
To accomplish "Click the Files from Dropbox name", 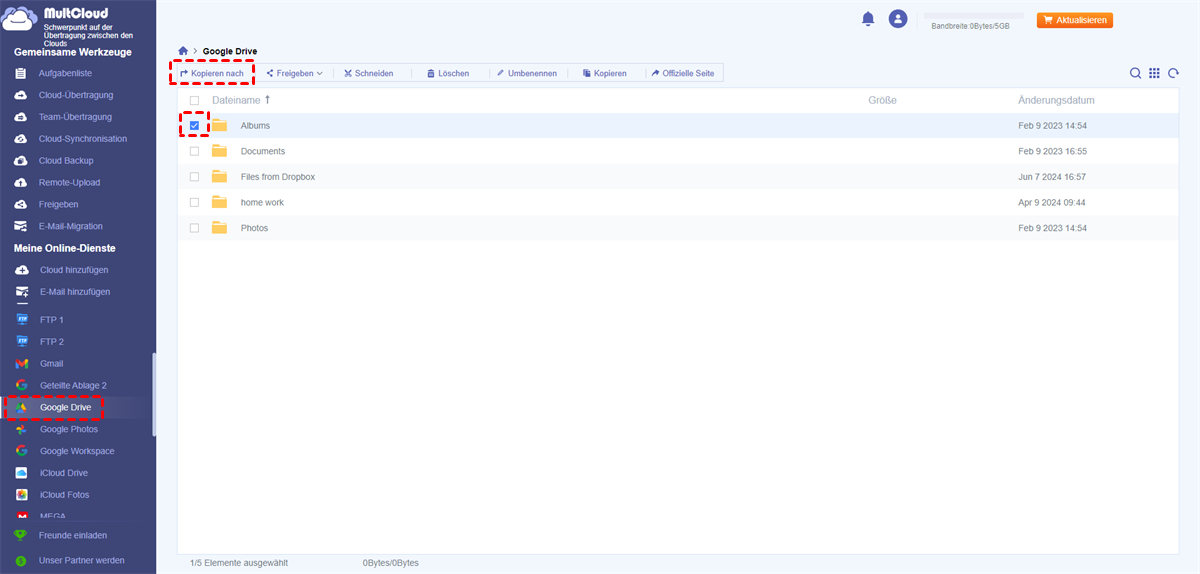I will 278,177.
